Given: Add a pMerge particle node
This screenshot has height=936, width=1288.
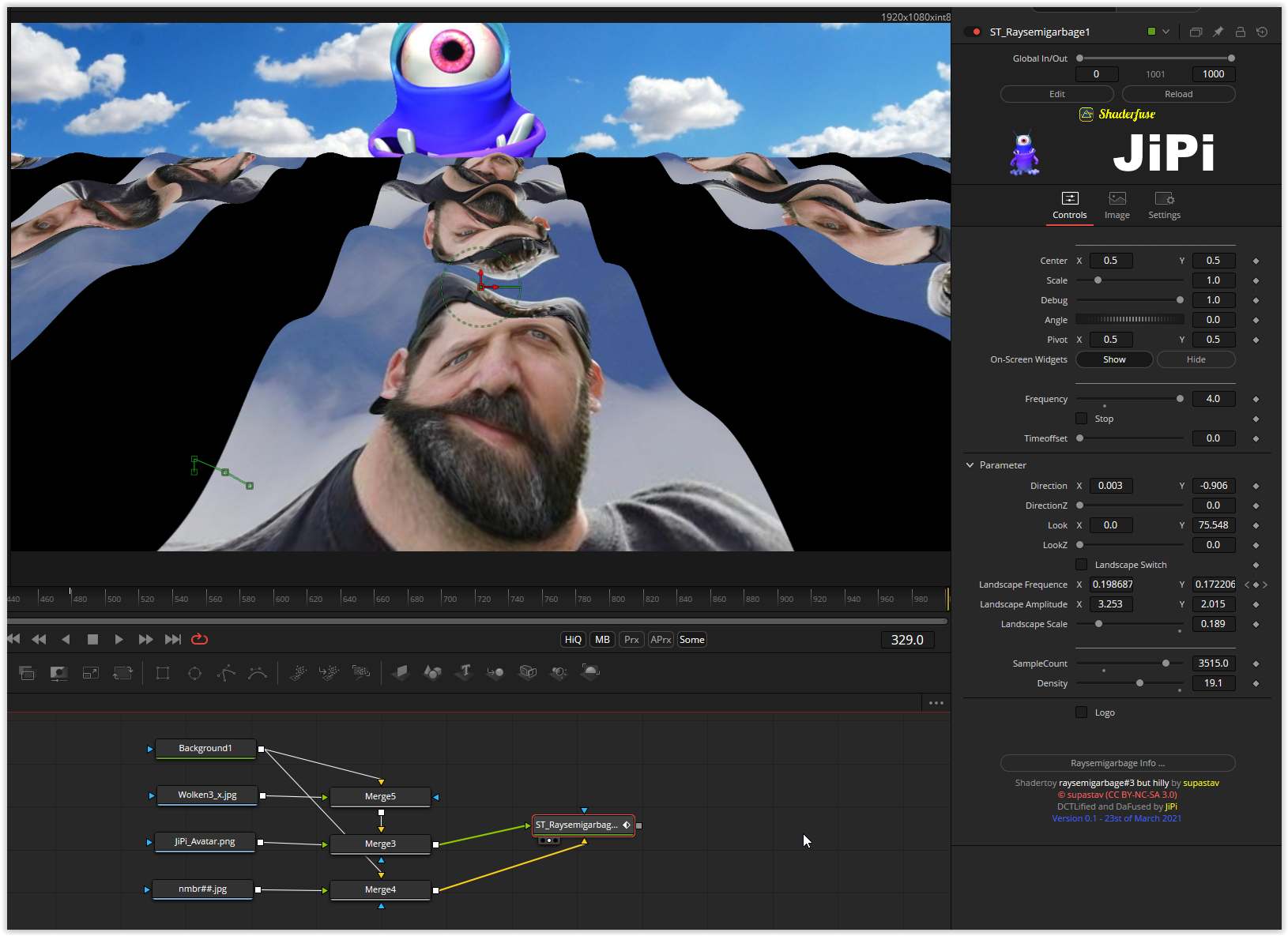Looking at the screenshot, I should (x=330, y=673).
